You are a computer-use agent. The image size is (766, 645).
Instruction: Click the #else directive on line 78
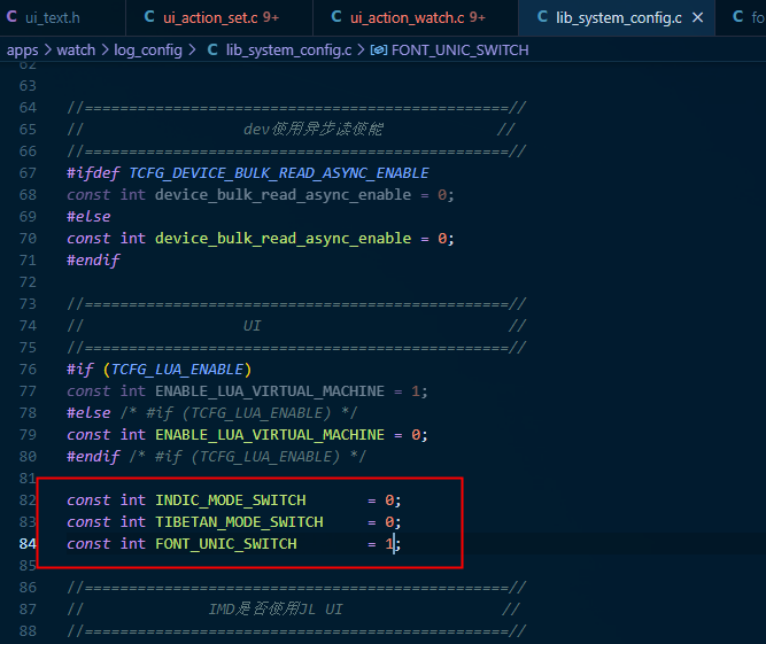(x=88, y=413)
